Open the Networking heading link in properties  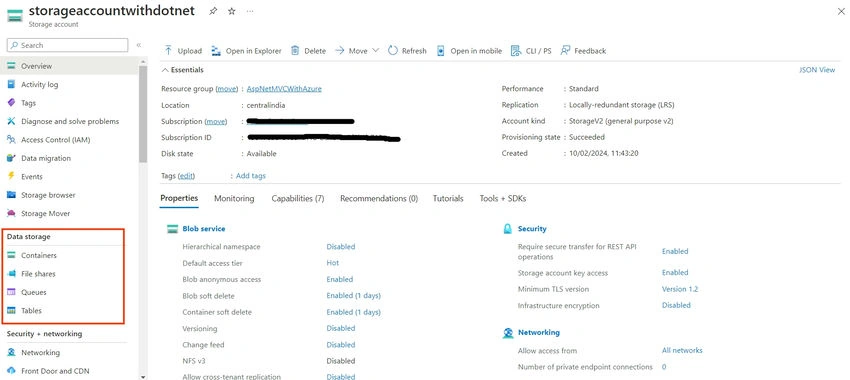click(538, 332)
